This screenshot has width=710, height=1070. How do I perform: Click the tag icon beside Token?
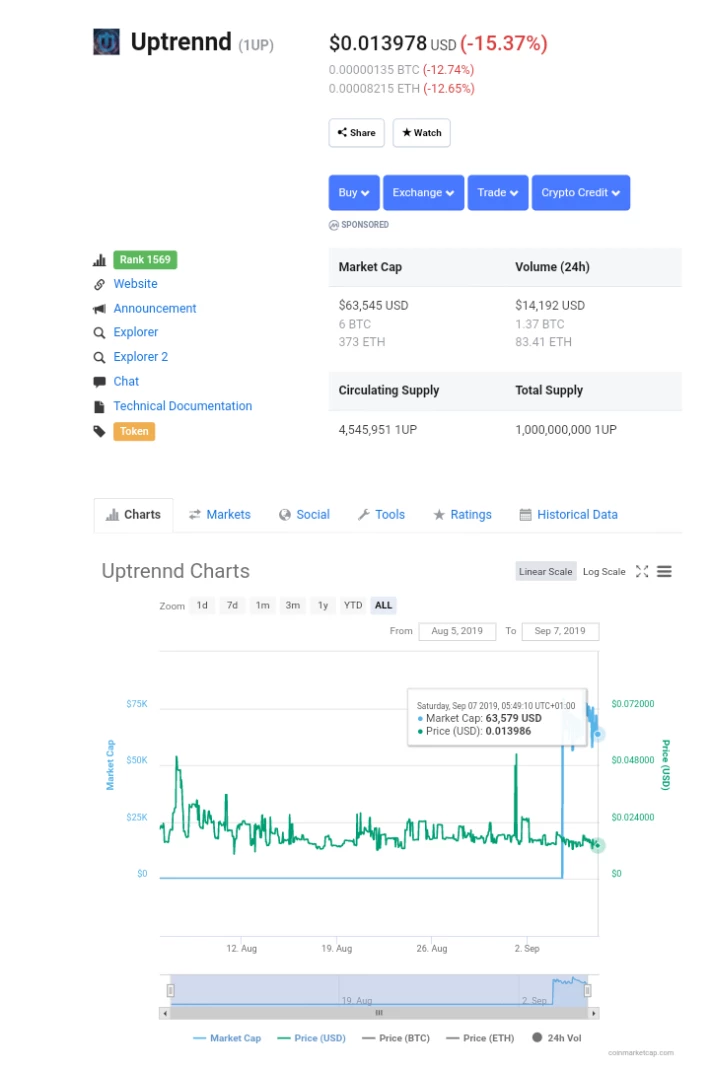point(100,431)
